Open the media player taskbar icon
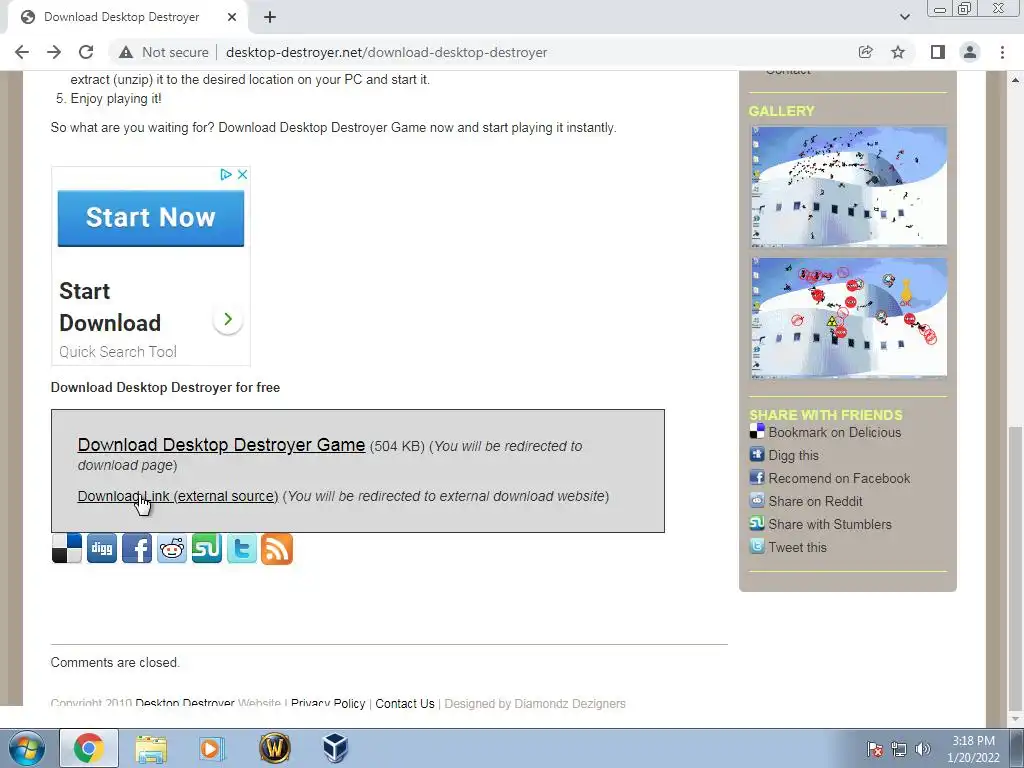Viewport: 1024px width, 768px height. pyautogui.click(x=211, y=748)
